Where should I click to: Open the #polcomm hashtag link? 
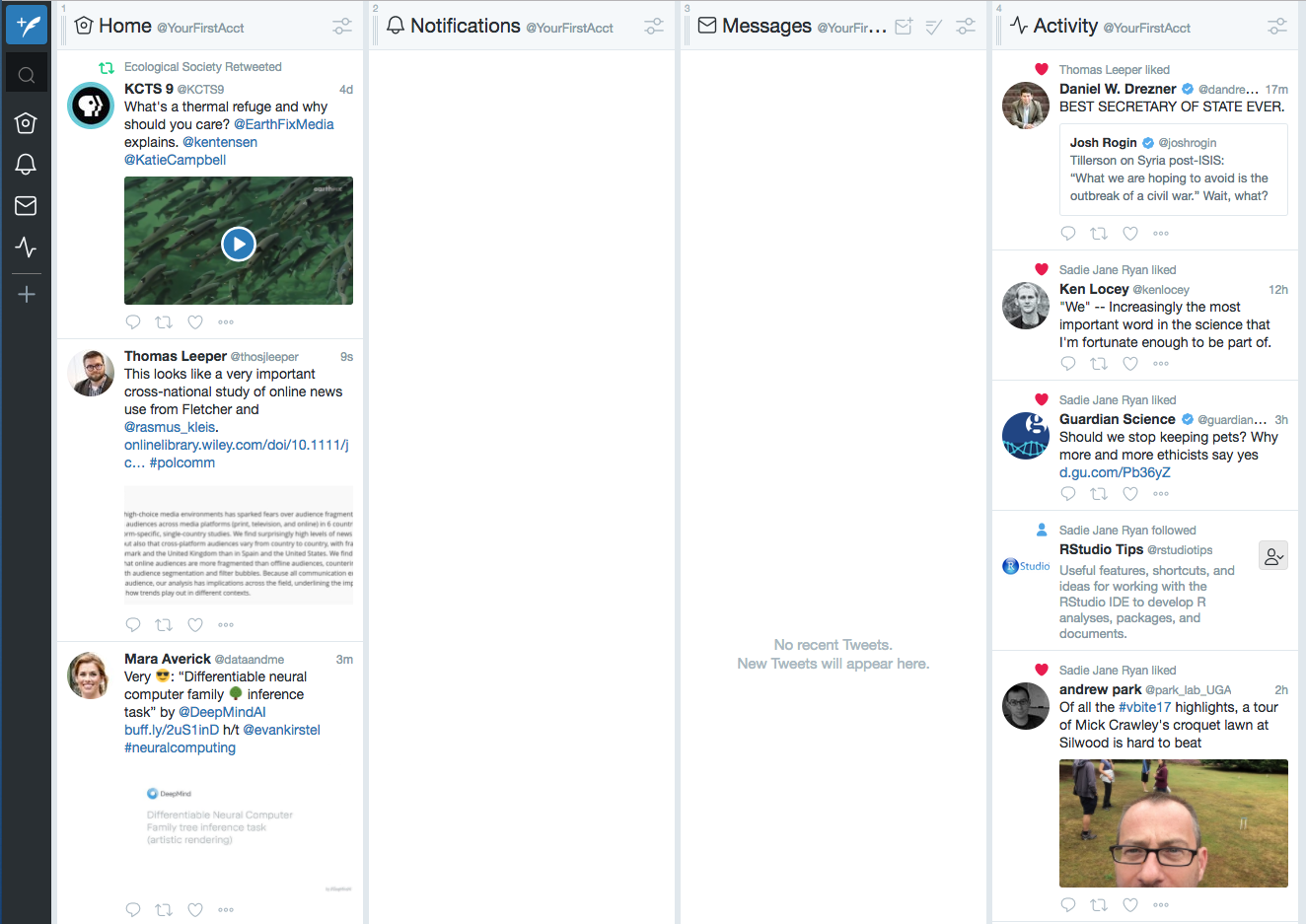point(181,462)
